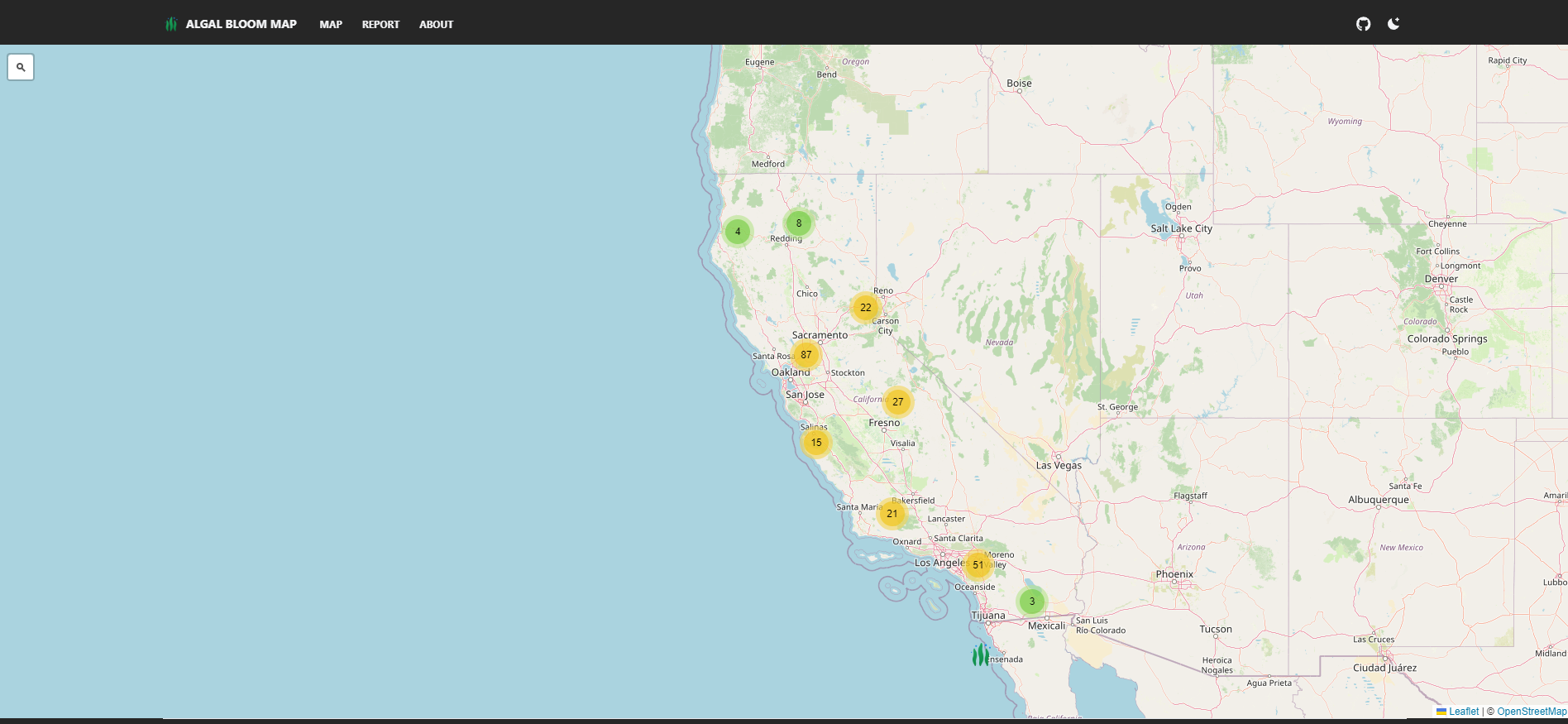
Task: Click the Cheyenne map label
Action: click(x=1447, y=224)
